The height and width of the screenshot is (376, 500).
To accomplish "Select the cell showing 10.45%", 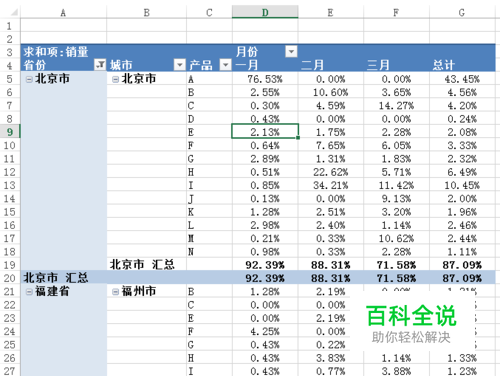I will (462, 185).
